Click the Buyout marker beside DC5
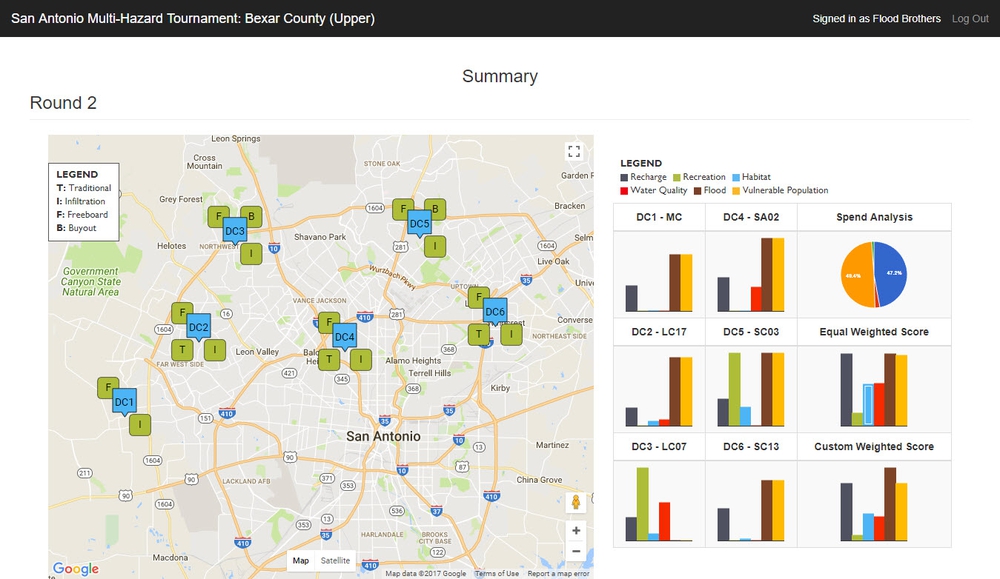Image resolution: width=1000 pixels, height=579 pixels. [x=435, y=209]
